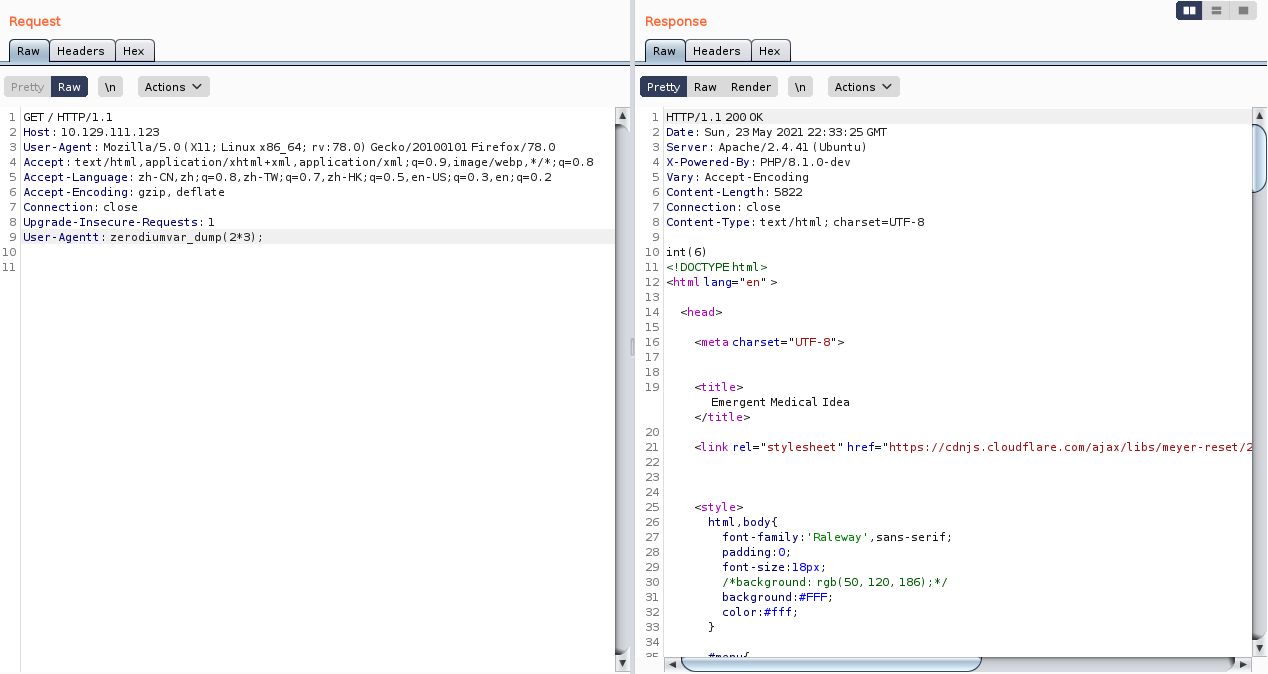This screenshot has height=674, width=1268.
Task: Switch Response view toggle to Raw
Action: click(x=705, y=87)
